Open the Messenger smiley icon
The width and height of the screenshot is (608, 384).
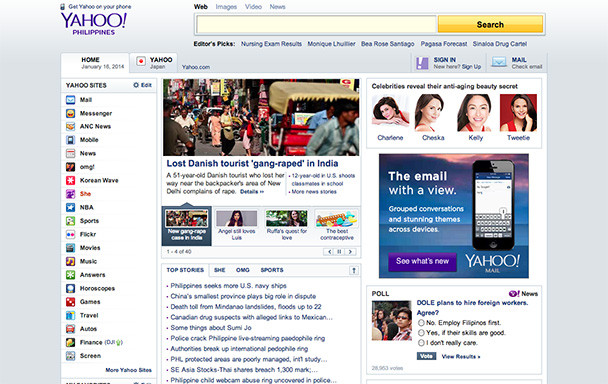pos(70,113)
